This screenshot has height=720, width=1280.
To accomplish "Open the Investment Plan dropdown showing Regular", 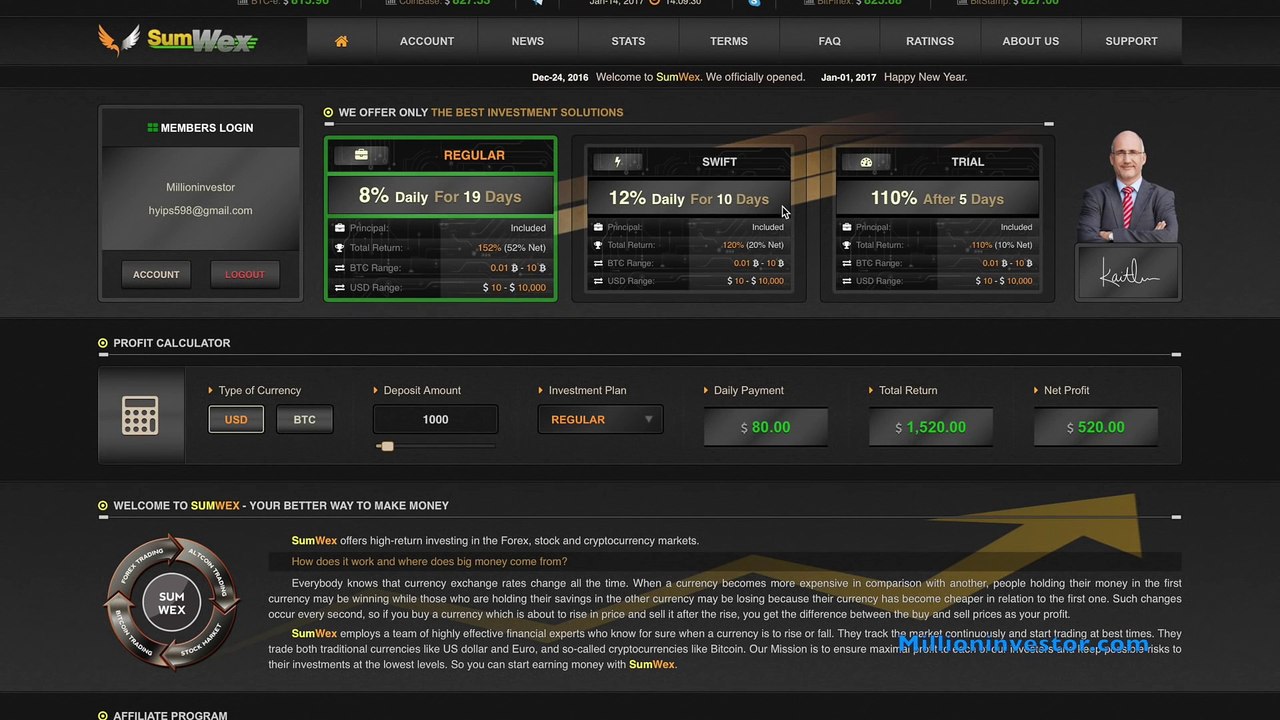I will 600,420.
